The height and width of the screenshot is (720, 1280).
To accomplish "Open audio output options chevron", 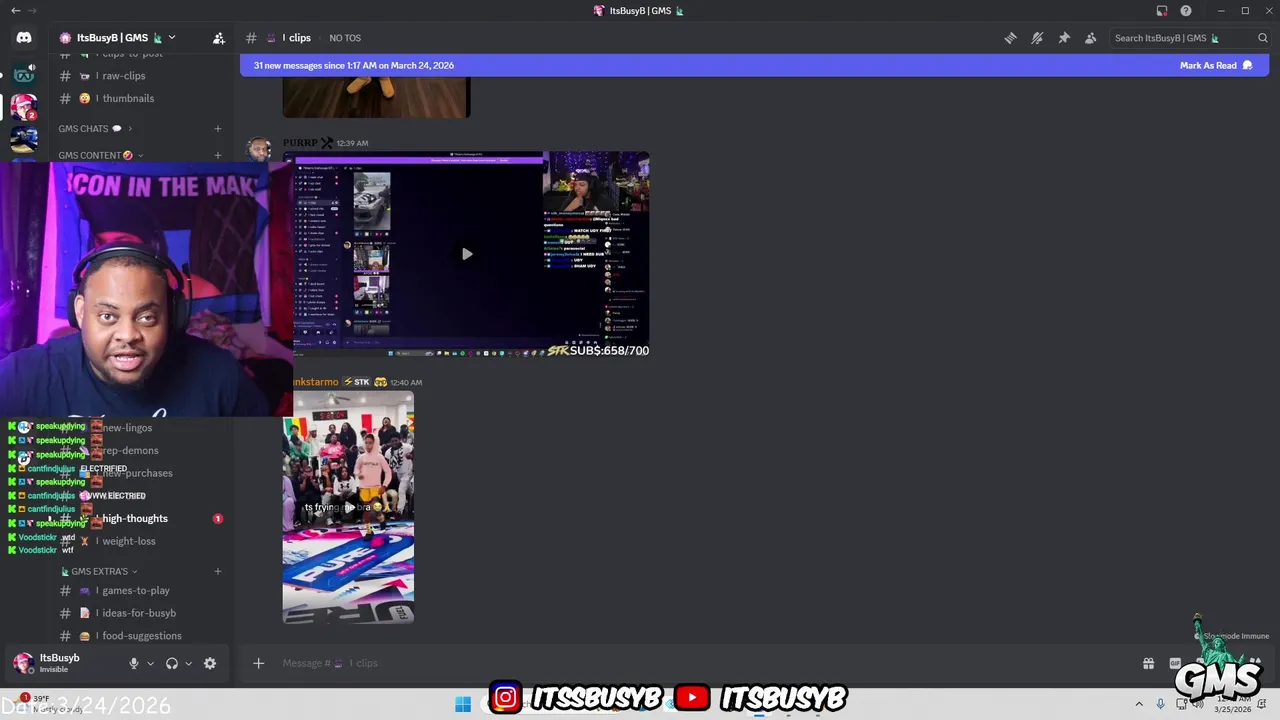I will pos(188,663).
